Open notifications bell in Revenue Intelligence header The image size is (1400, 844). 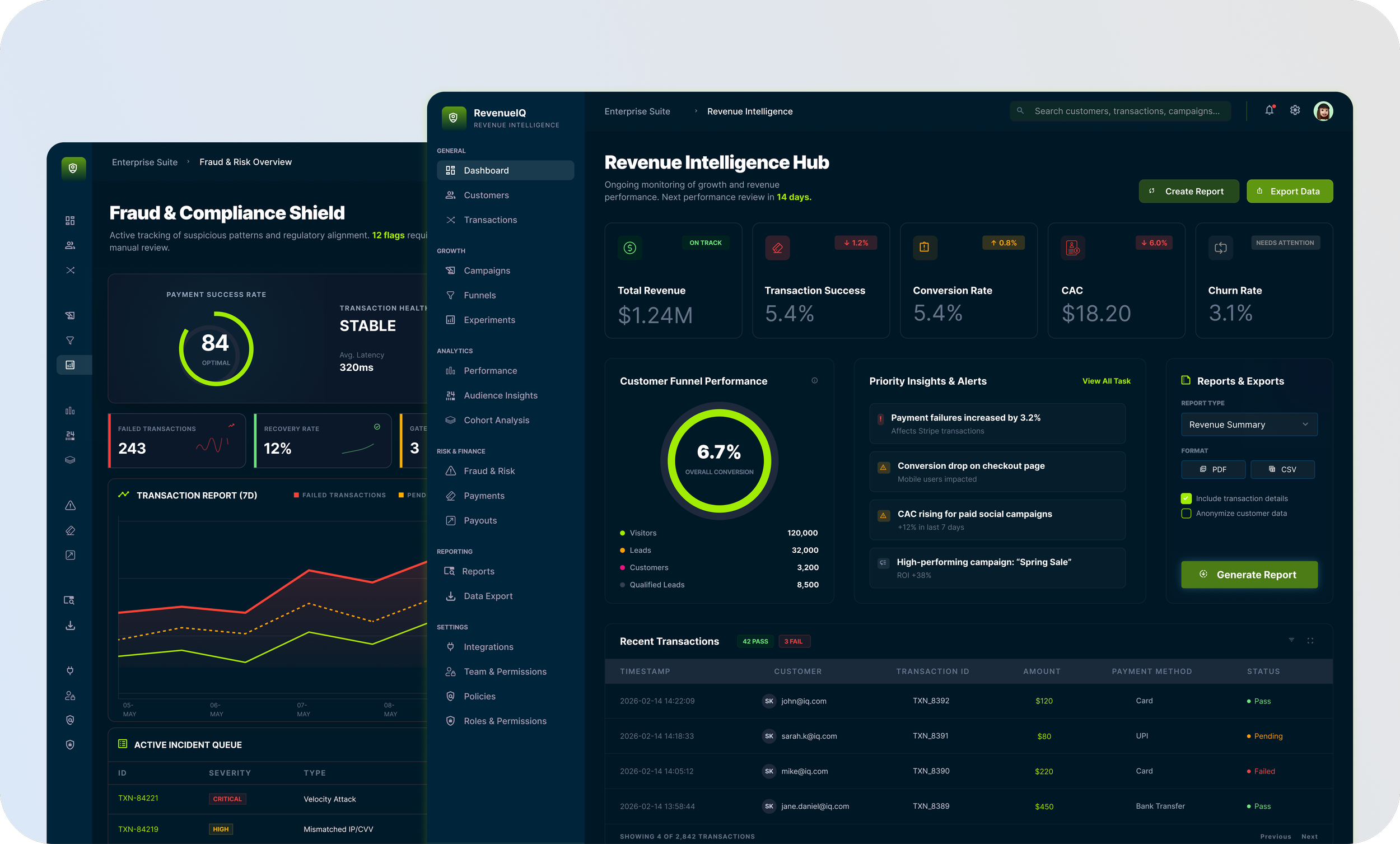pos(1270,111)
